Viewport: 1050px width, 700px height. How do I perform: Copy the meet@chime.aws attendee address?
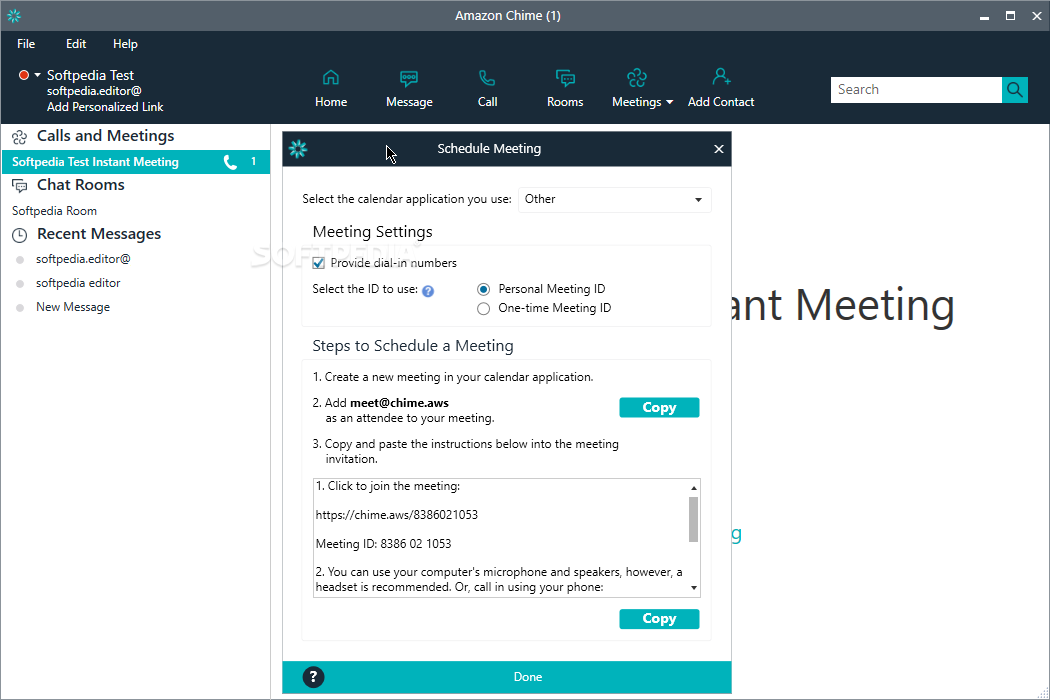(659, 407)
